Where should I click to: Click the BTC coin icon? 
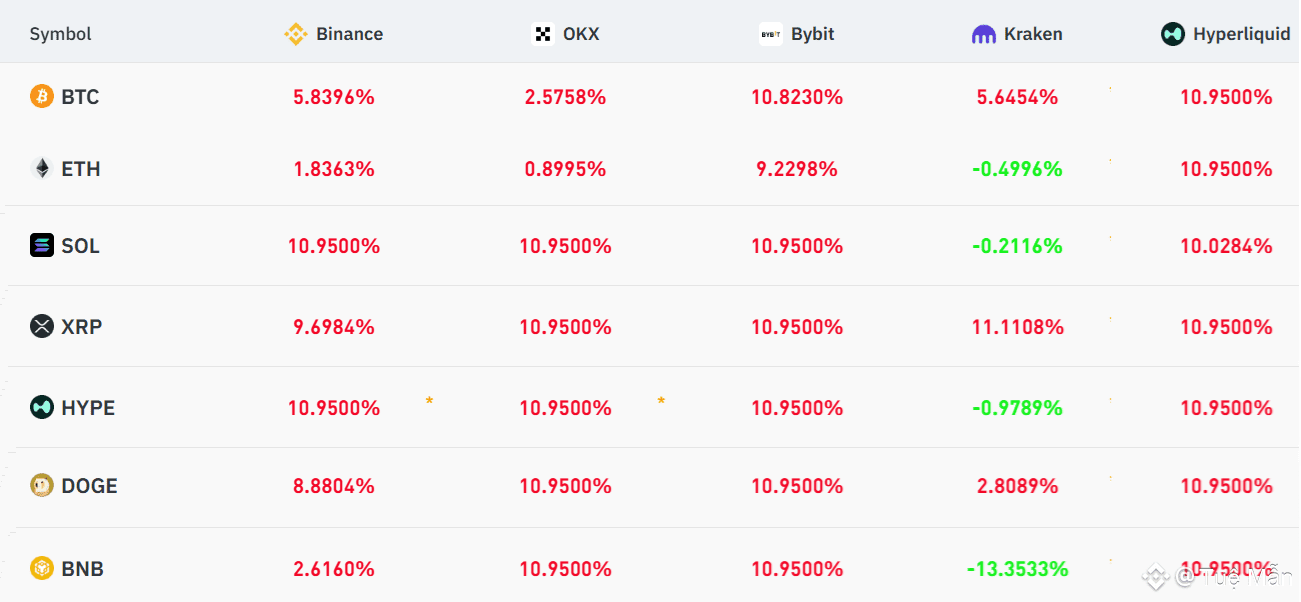click(41, 97)
